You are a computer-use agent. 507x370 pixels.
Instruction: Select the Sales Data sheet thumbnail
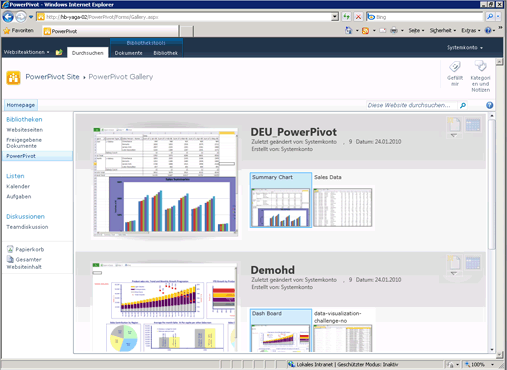click(343, 200)
